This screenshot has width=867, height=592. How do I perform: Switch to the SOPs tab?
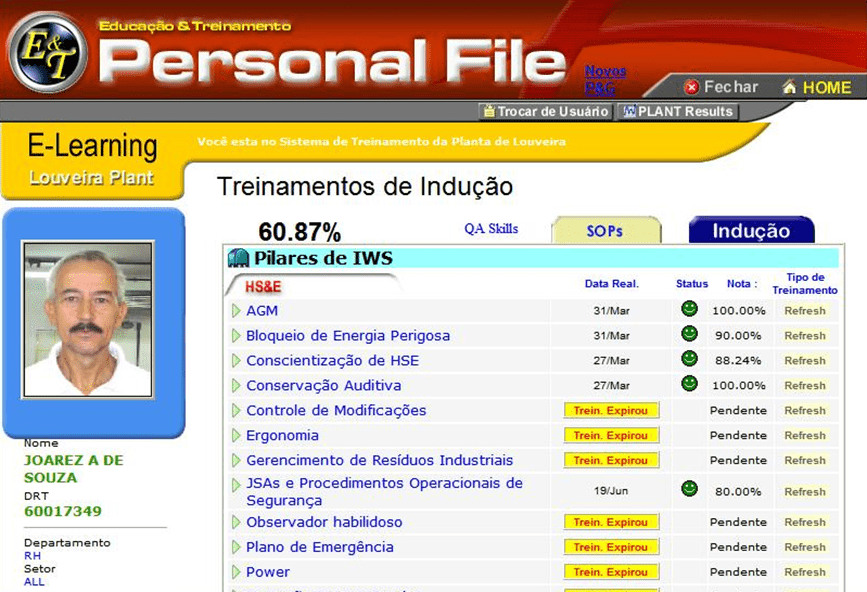coord(605,231)
